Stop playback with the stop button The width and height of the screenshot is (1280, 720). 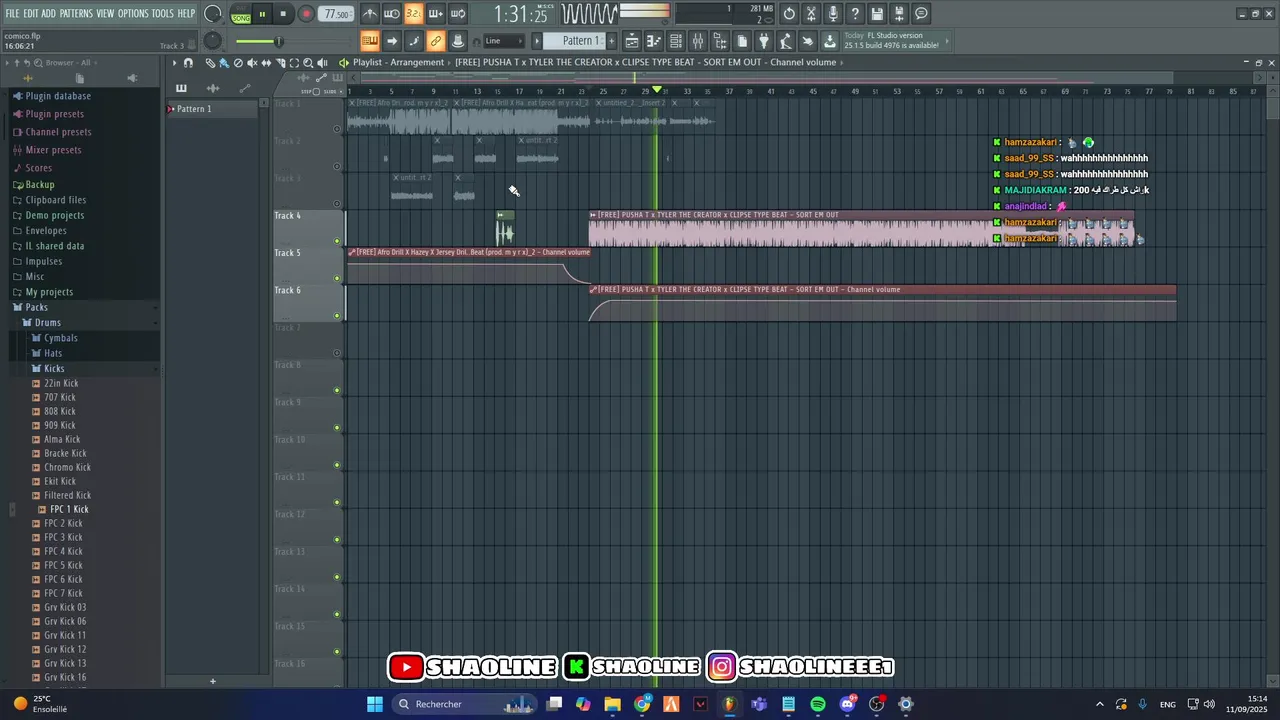click(283, 14)
